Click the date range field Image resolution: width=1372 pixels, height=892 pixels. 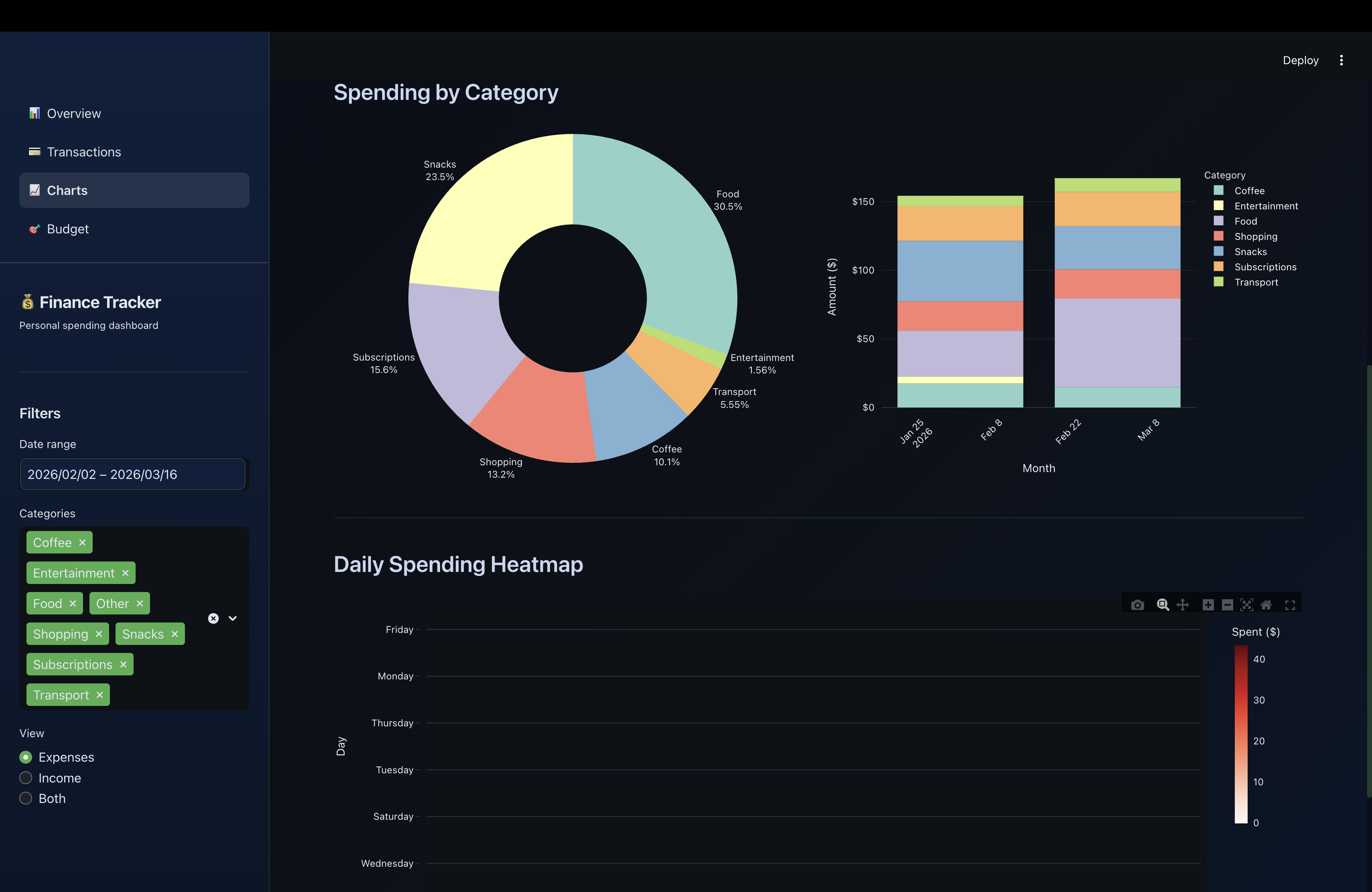133,474
